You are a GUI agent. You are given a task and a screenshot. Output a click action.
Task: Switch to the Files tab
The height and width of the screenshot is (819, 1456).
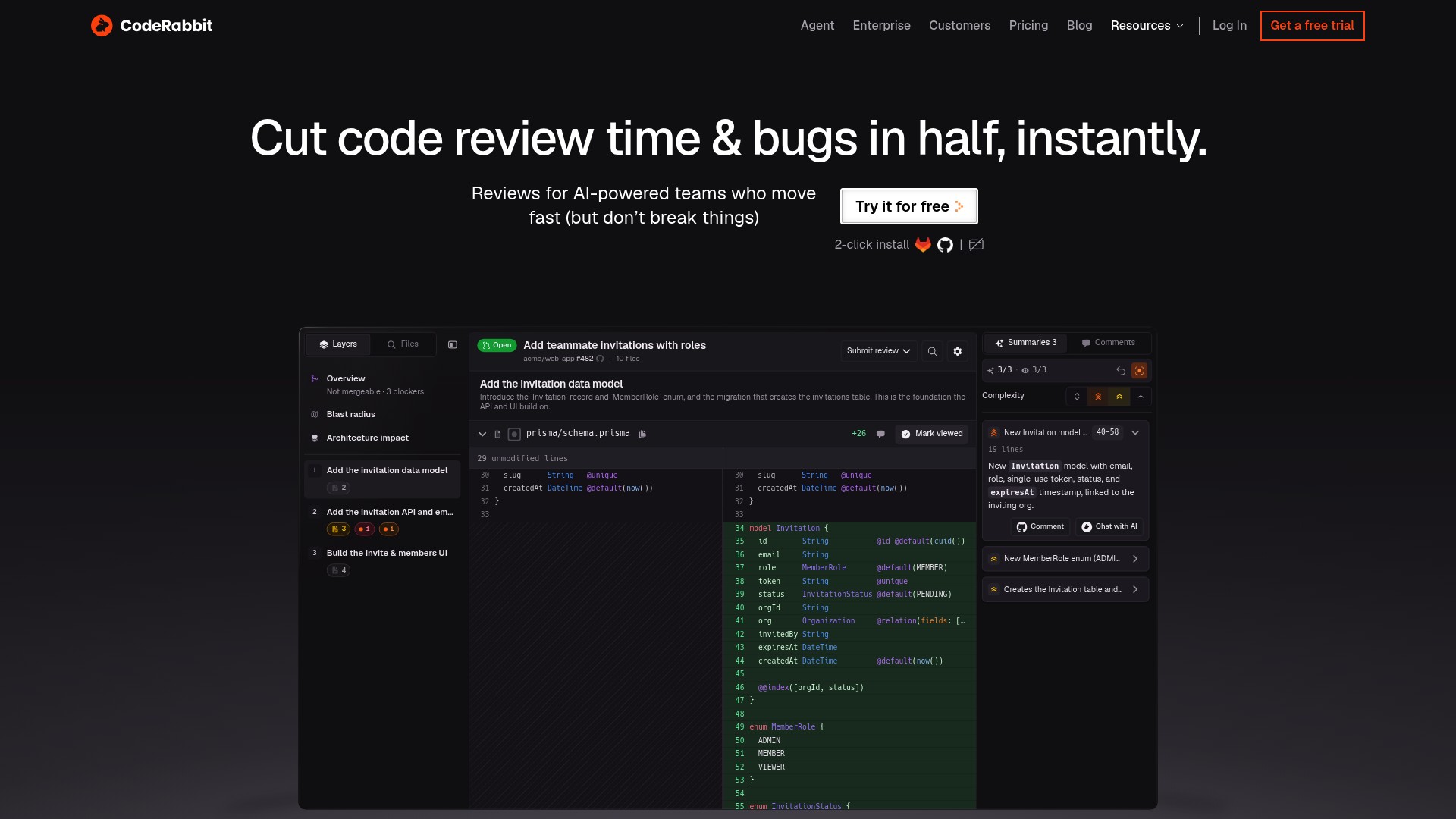click(403, 344)
